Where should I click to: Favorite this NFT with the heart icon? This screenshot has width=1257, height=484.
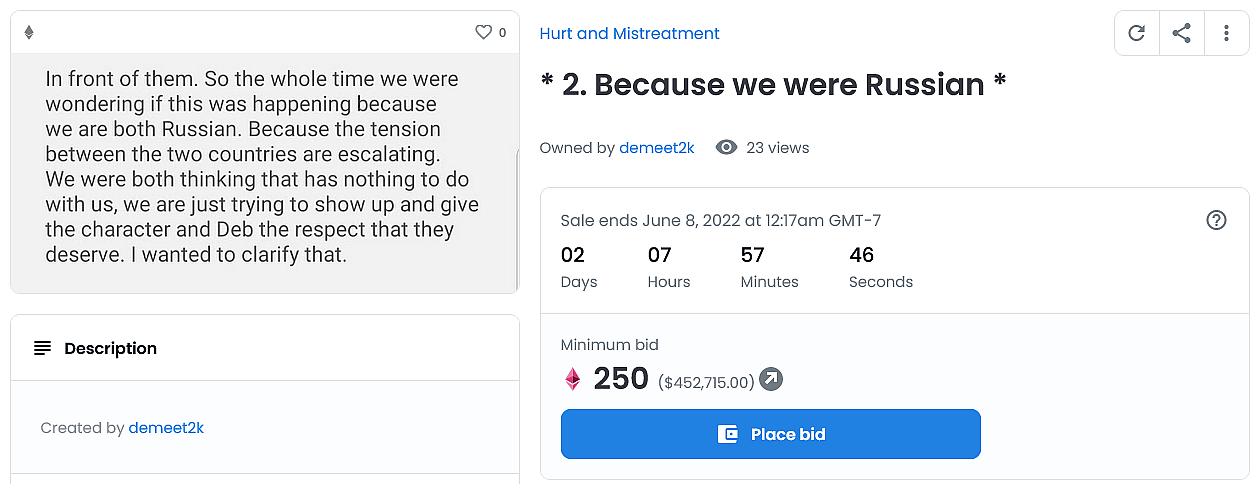[484, 32]
